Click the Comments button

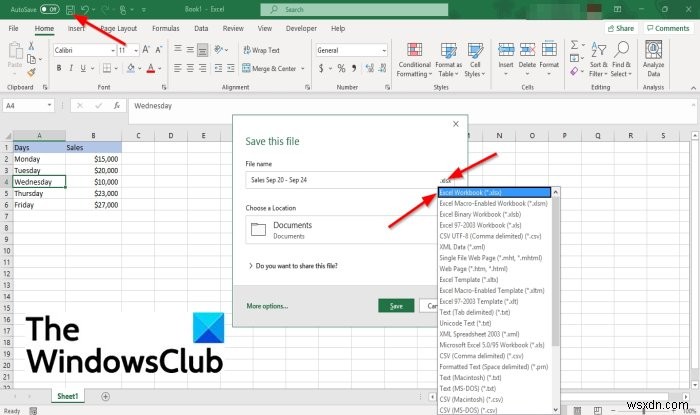pos(668,28)
